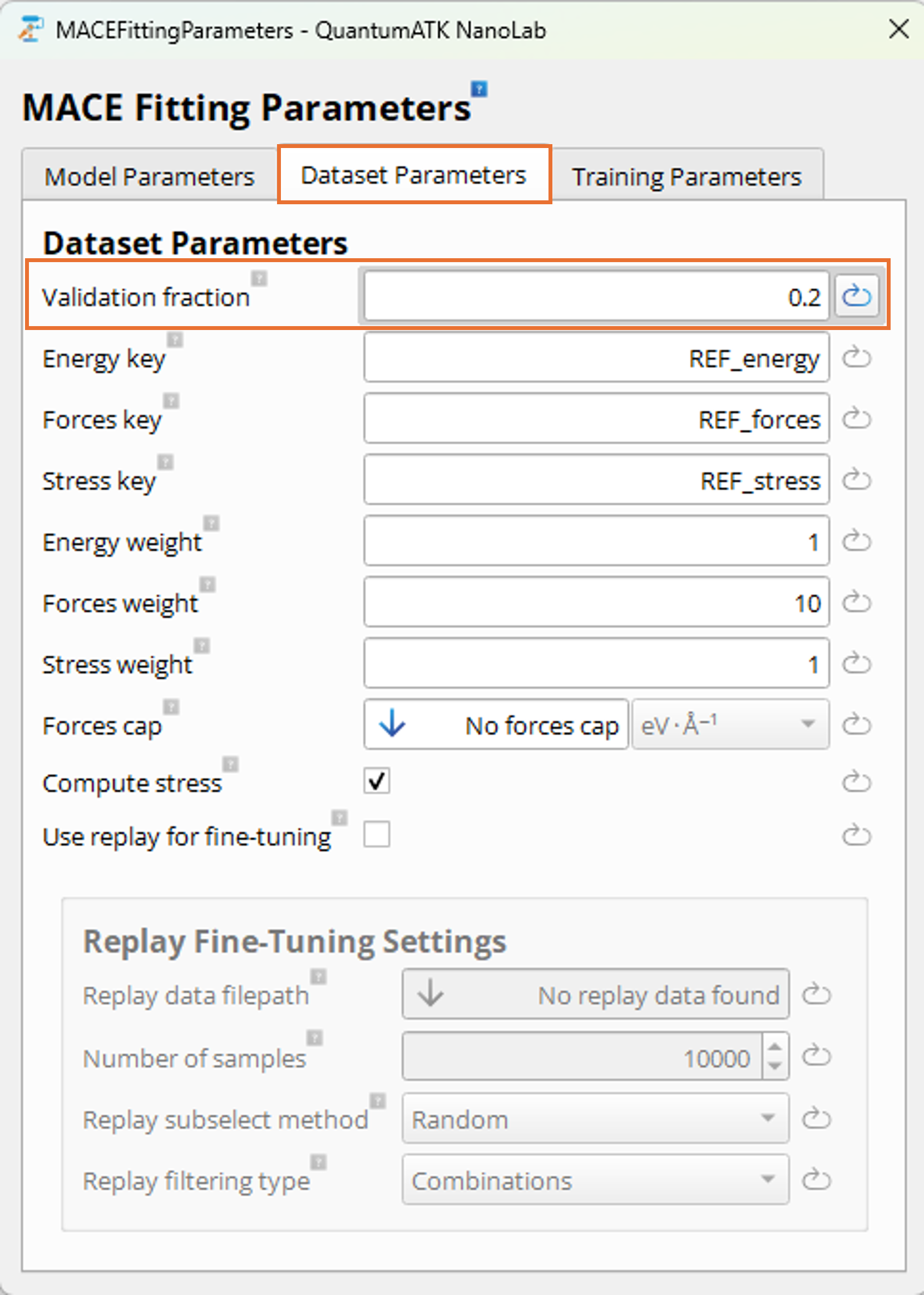
Task: Open the Training Parameters tab
Action: 686,176
